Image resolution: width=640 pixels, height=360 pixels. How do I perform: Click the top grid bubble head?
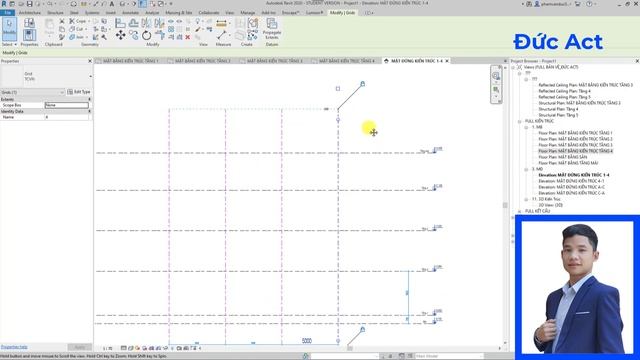362,84
